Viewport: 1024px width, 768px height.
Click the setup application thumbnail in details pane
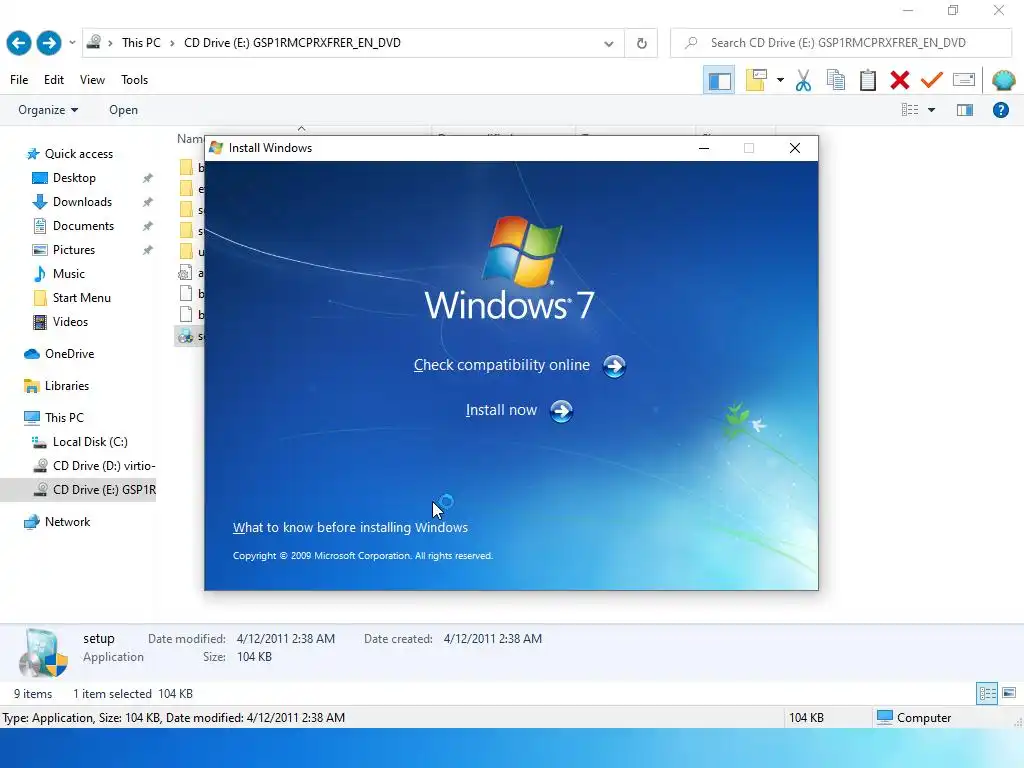[43, 653]
